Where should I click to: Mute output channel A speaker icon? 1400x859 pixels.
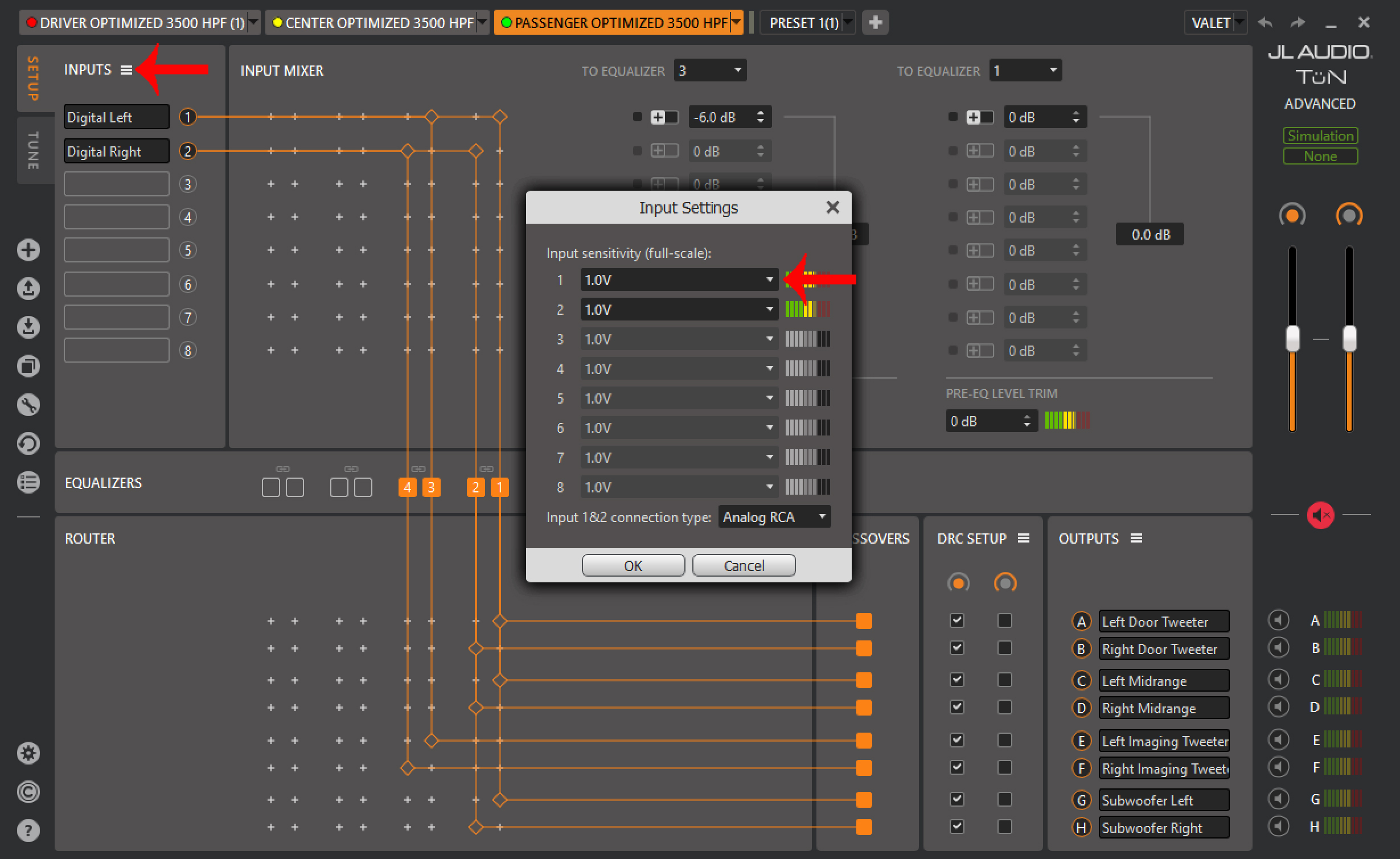coord(1279,620)
